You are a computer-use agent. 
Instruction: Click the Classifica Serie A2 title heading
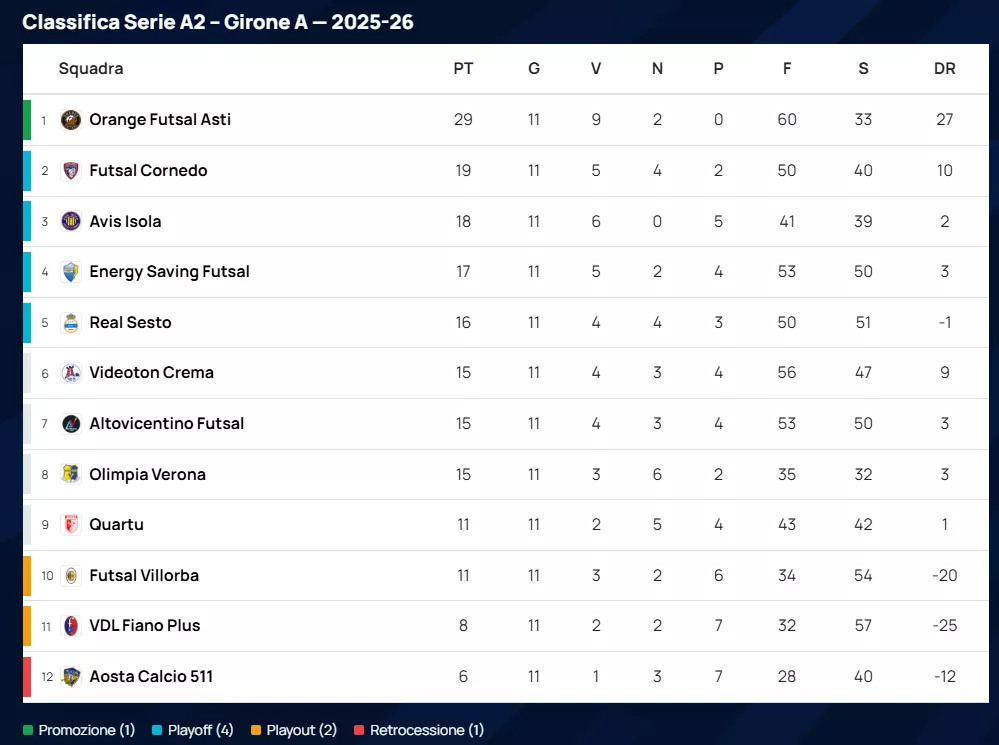[x=218, y=22]
